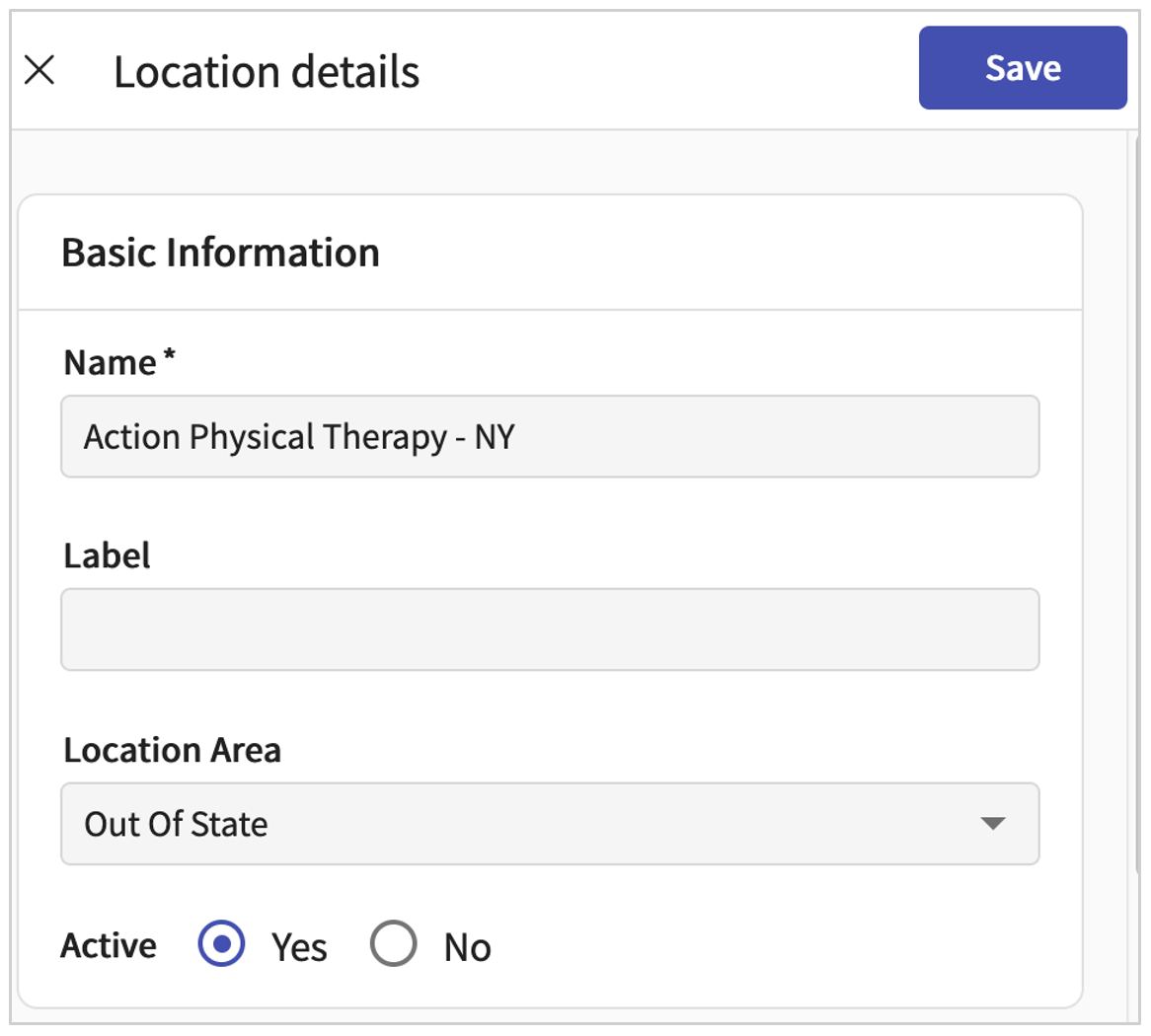Click the Location details panel title
This screenshot has height=1036, width=1151.
(x=267, y=72)
